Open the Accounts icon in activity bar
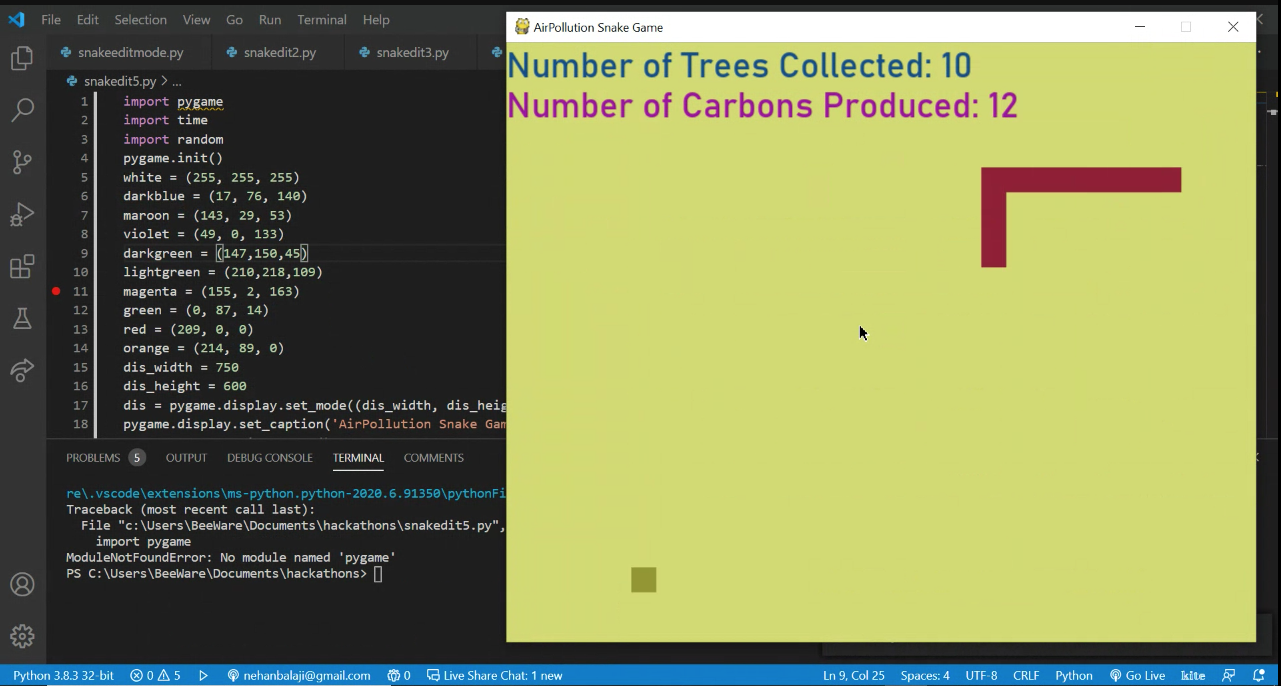1281x686 pixels. [22, 584]
